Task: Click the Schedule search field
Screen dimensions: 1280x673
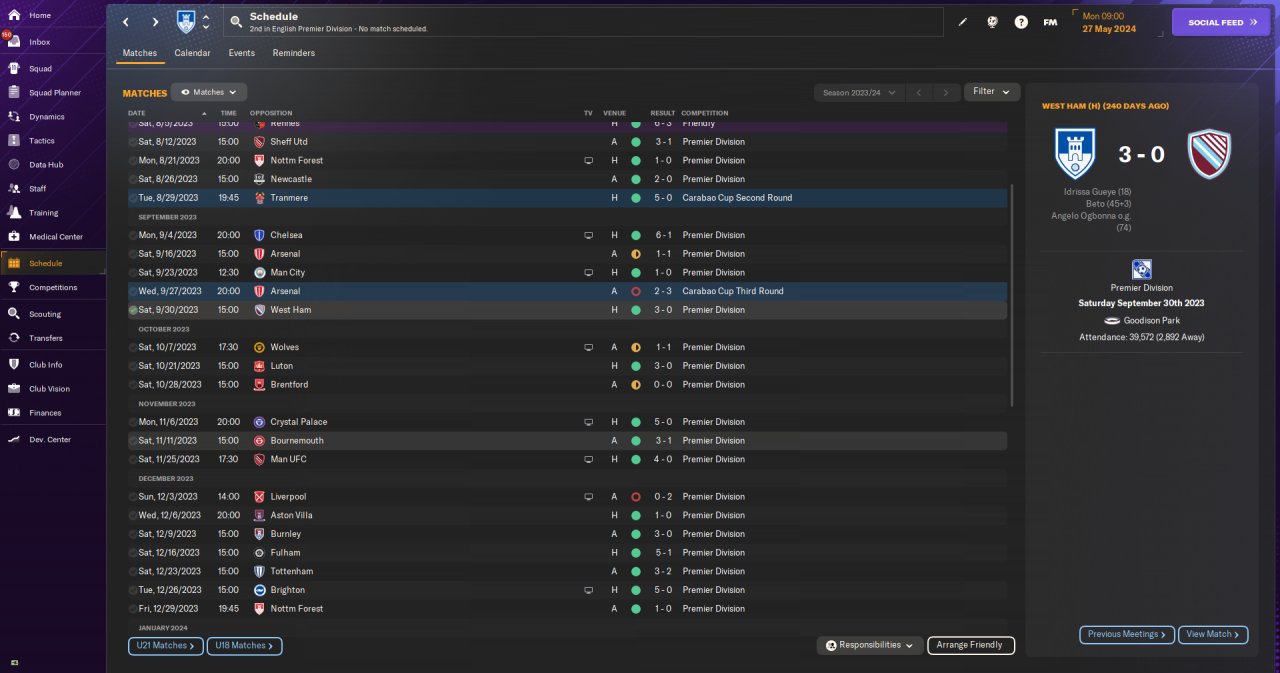Action: click(x=583, y=22)
